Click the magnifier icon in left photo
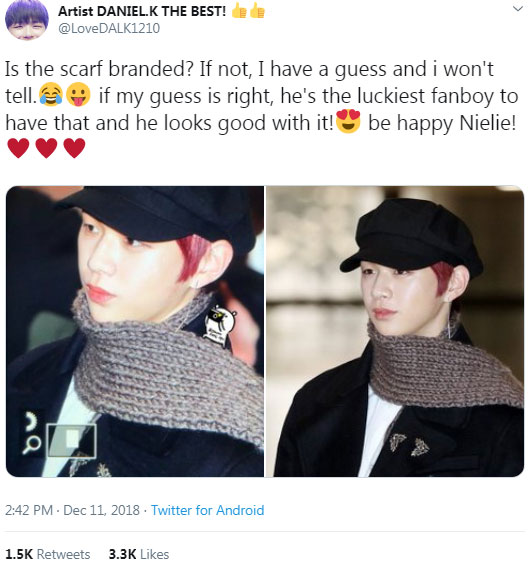Screen dimensions: 530x566 tap(31, 445)
